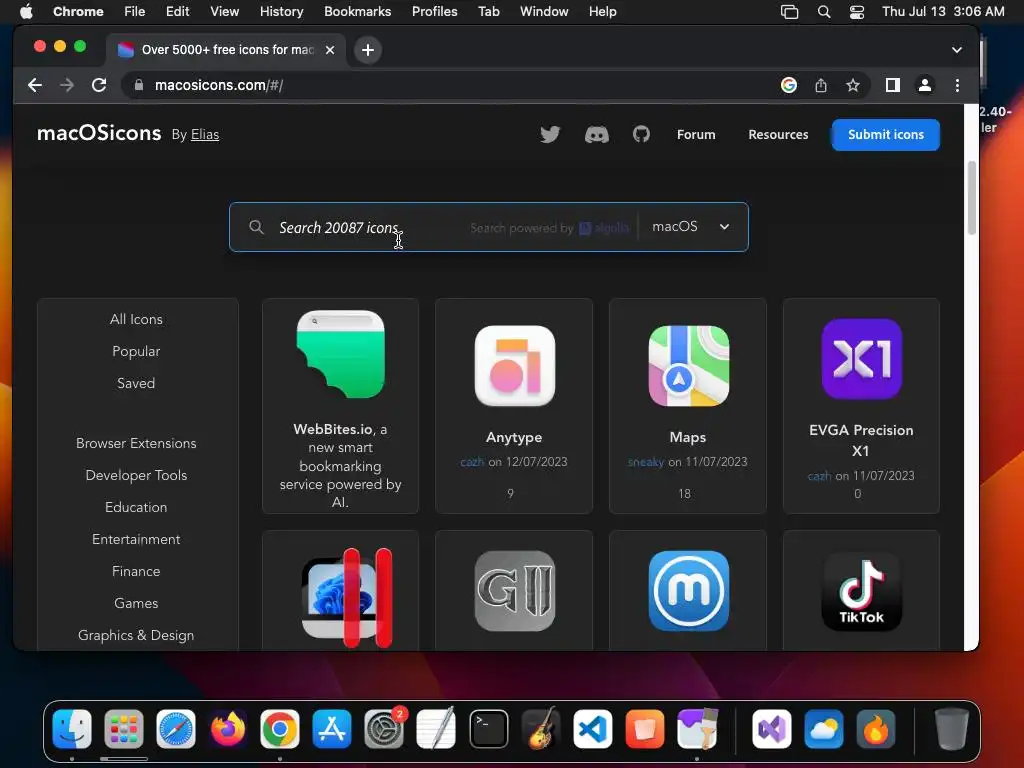The image size is (1024, 768).
Task: Filter by Developer Tools category
Action: (x=136, y=475)
